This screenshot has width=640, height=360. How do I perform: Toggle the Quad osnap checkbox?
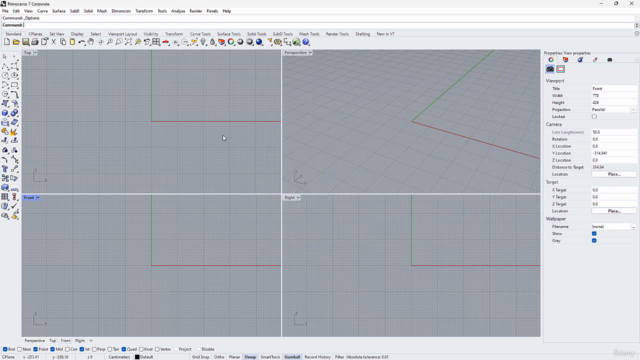(124, 349)
